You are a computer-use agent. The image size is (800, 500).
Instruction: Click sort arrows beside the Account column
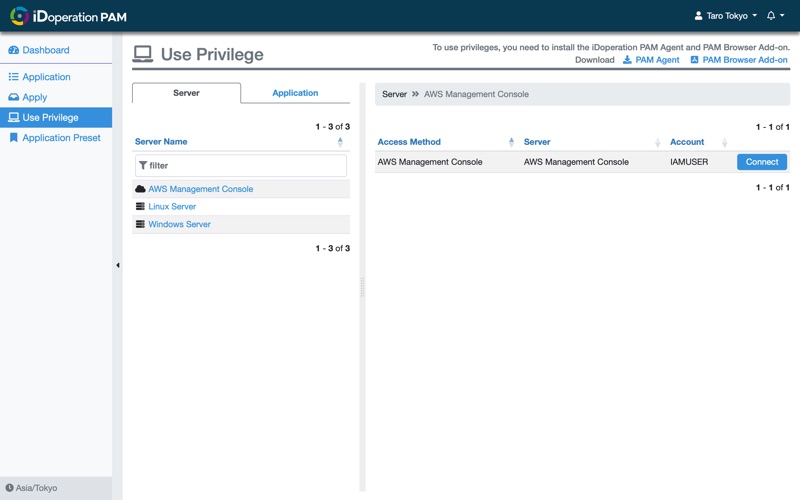[724, 142]
